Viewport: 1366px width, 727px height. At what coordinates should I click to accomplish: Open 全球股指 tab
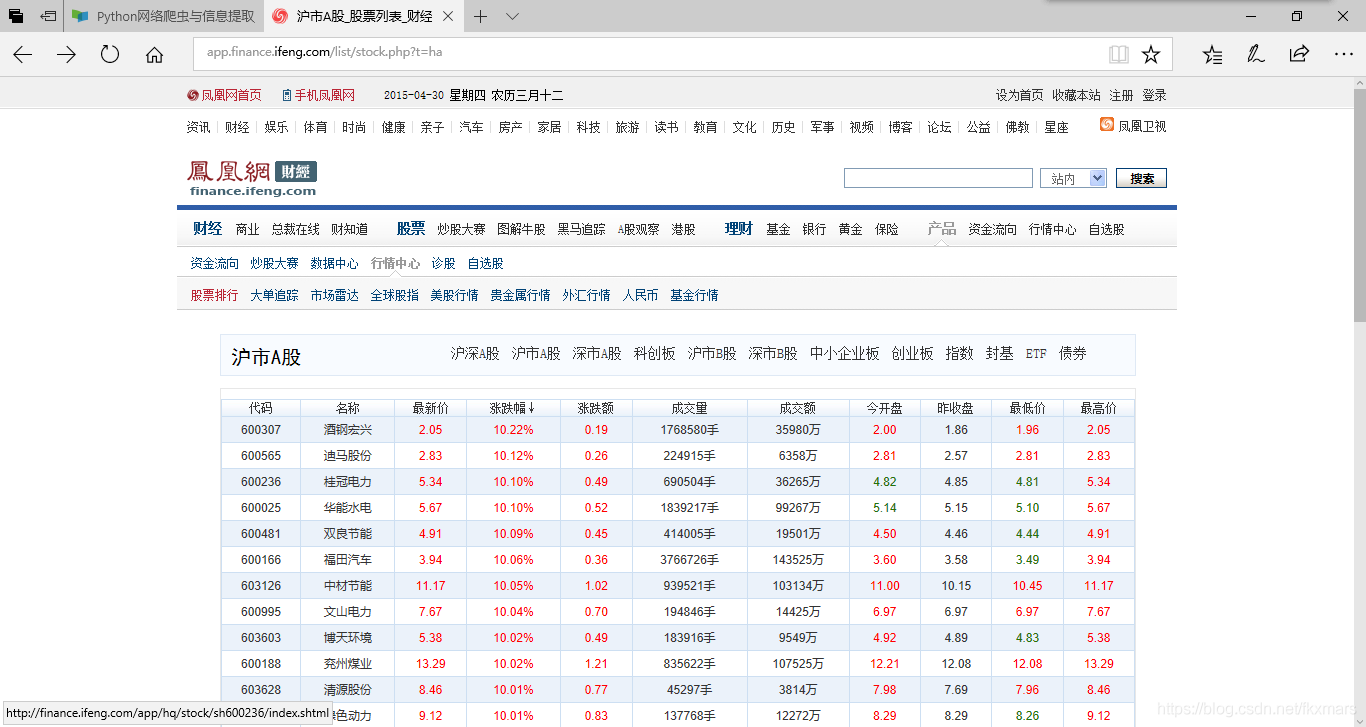coord(394,295)
